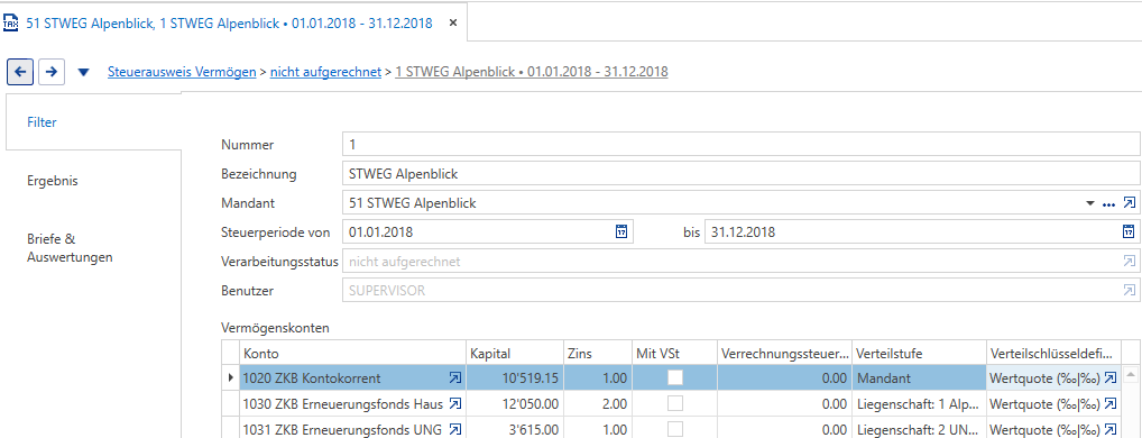Open Verarbeitungsstatus jump arrow icon
Image resolution: width=1142 pixels, height=438 pixels.
point(1129,261)
